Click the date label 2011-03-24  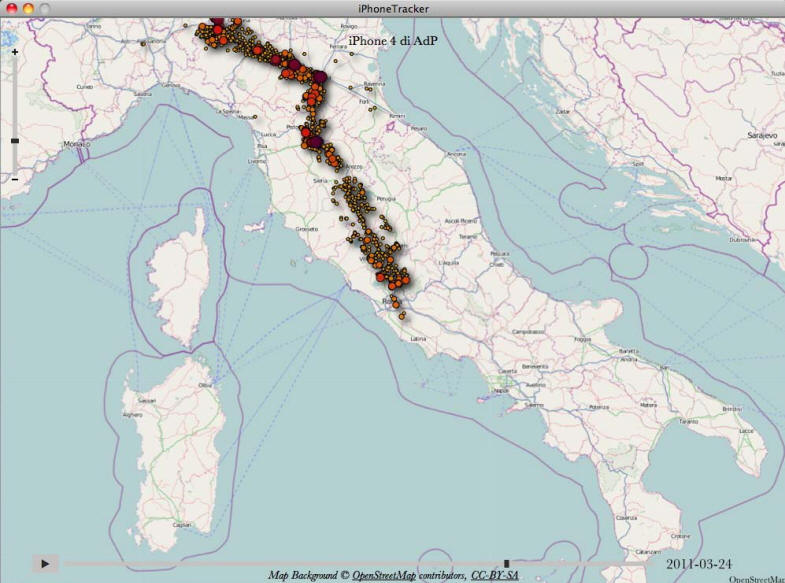point(699,564)
